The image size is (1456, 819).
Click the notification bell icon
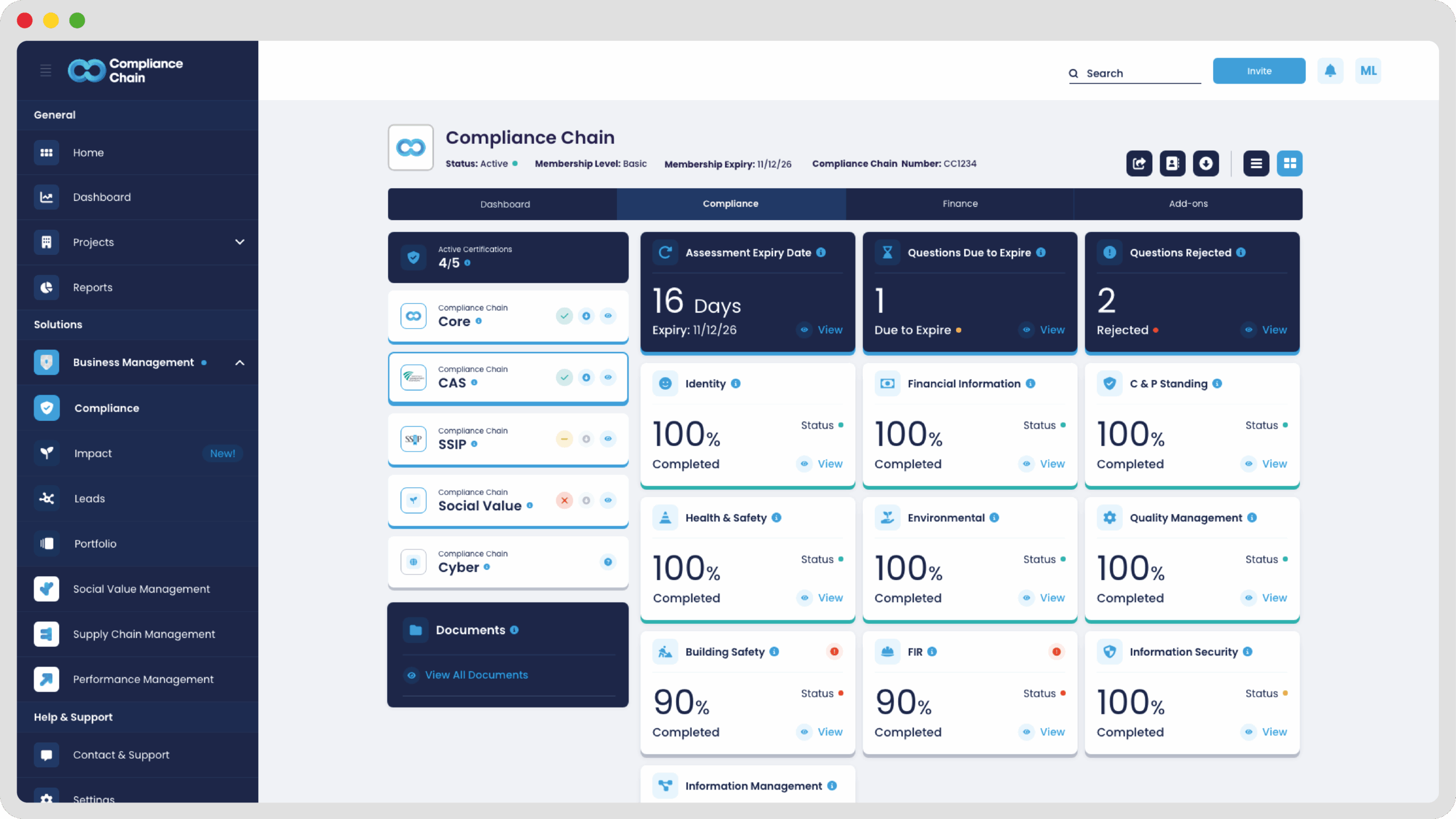point(1330,71)
